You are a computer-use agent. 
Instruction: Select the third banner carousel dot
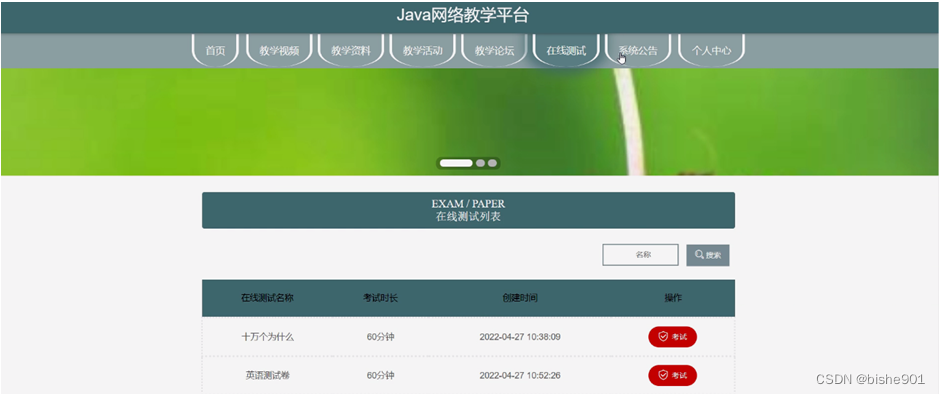pos(492,163)
